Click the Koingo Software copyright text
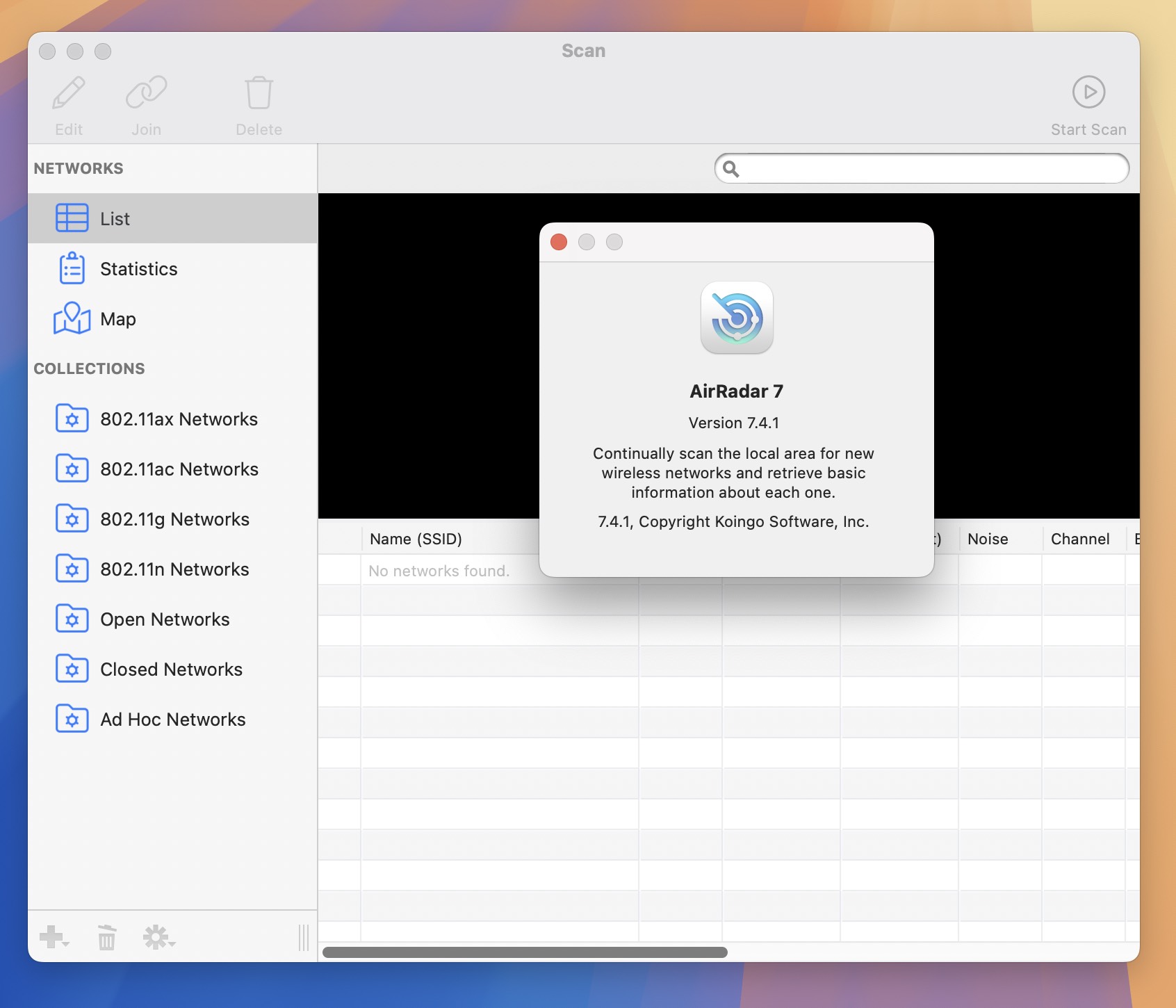The height and width of the screenshot is (1008, 1176). [733, 521]
